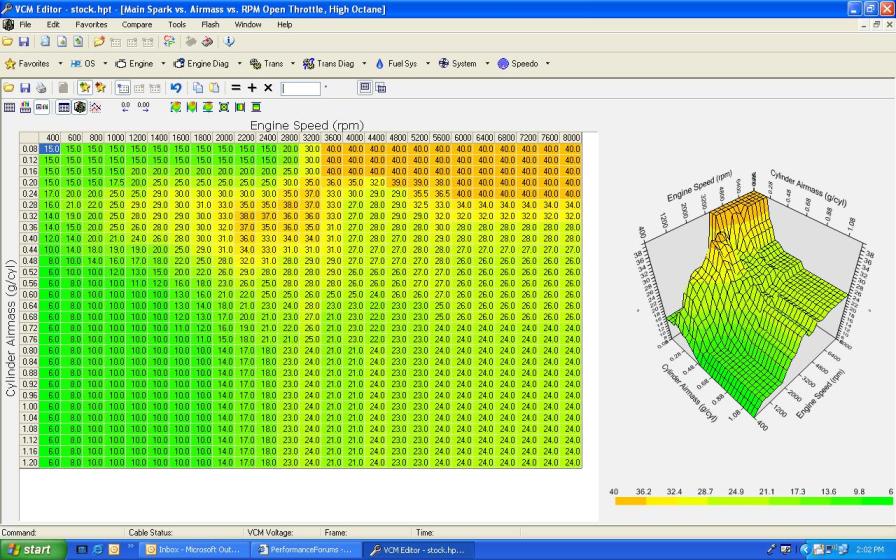Expand the Favorites dropdown arrow

pyautogui.click(x=60, y=63)
